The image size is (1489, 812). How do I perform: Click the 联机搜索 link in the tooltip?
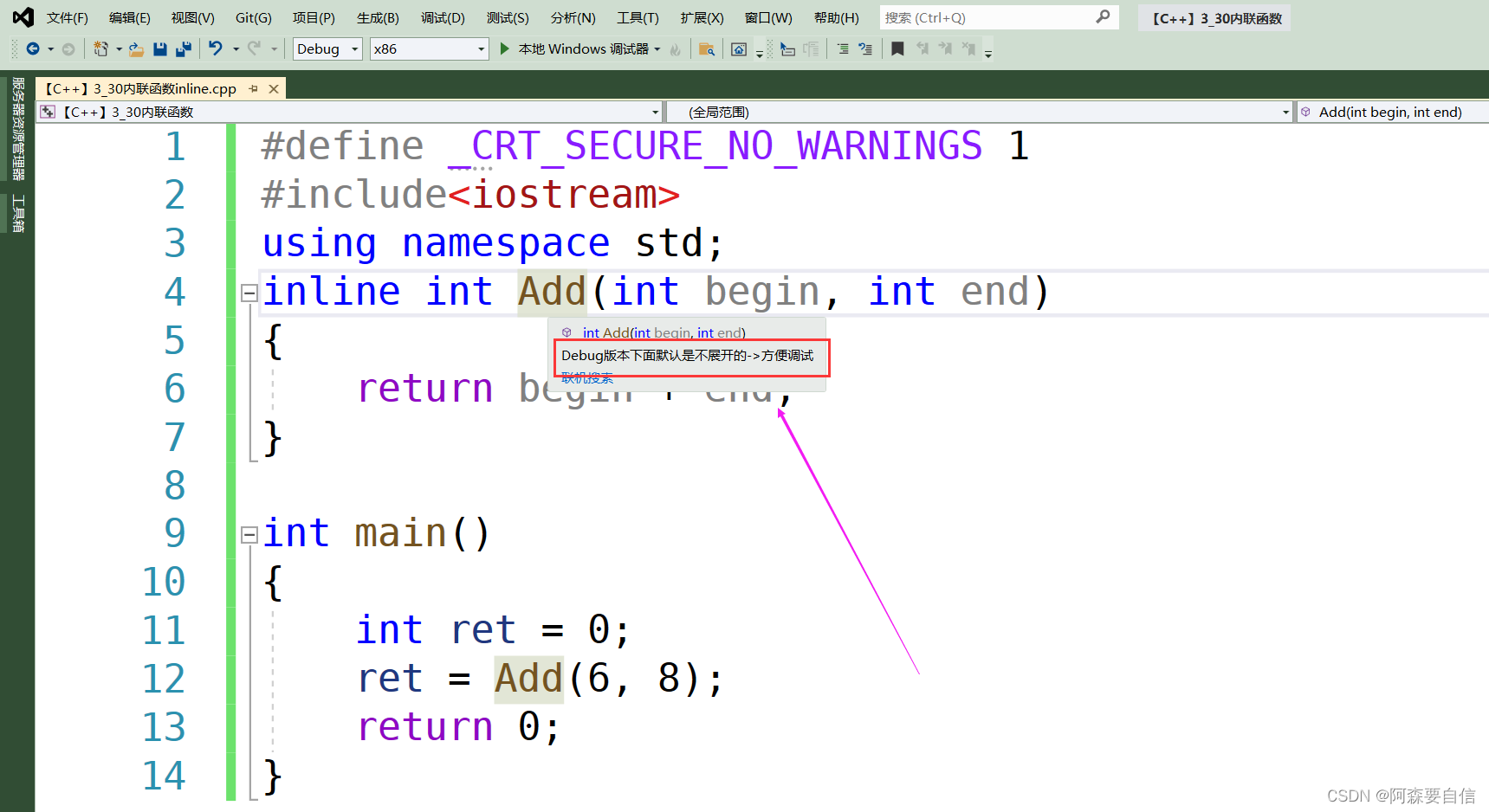[586, 378]
